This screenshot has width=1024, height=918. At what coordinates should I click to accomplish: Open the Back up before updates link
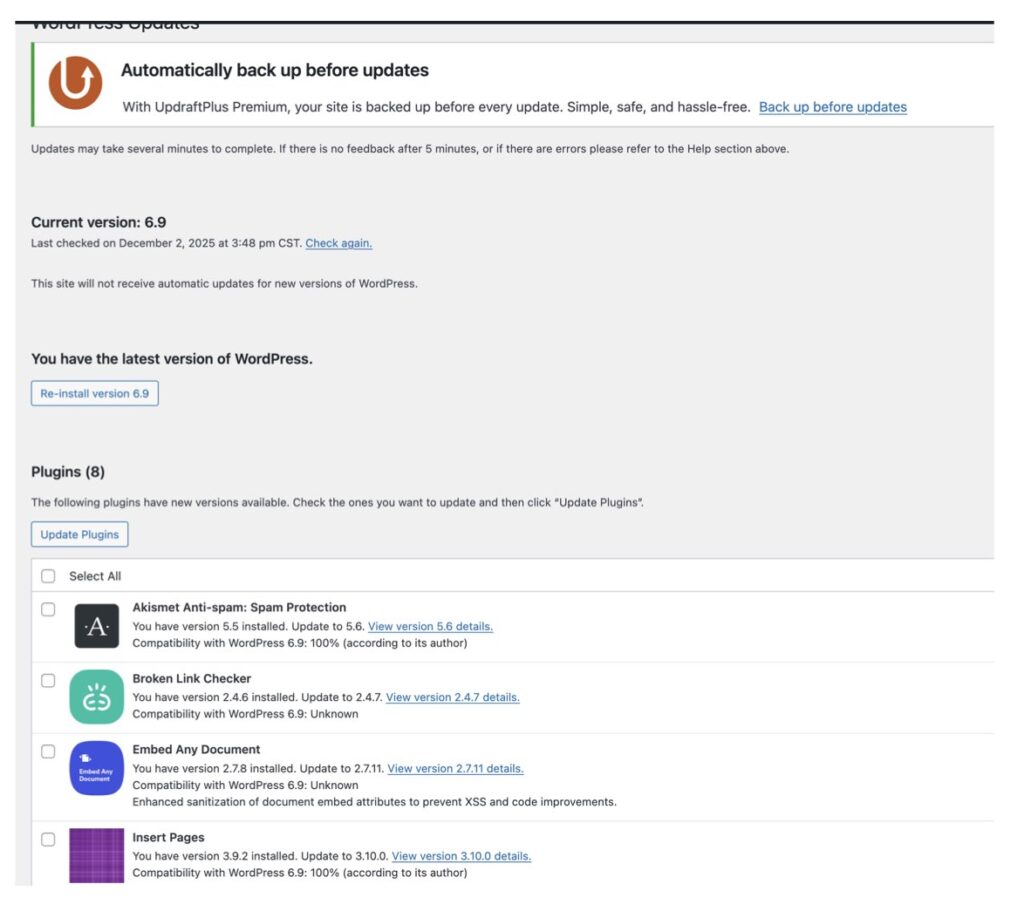coord(832,107)
